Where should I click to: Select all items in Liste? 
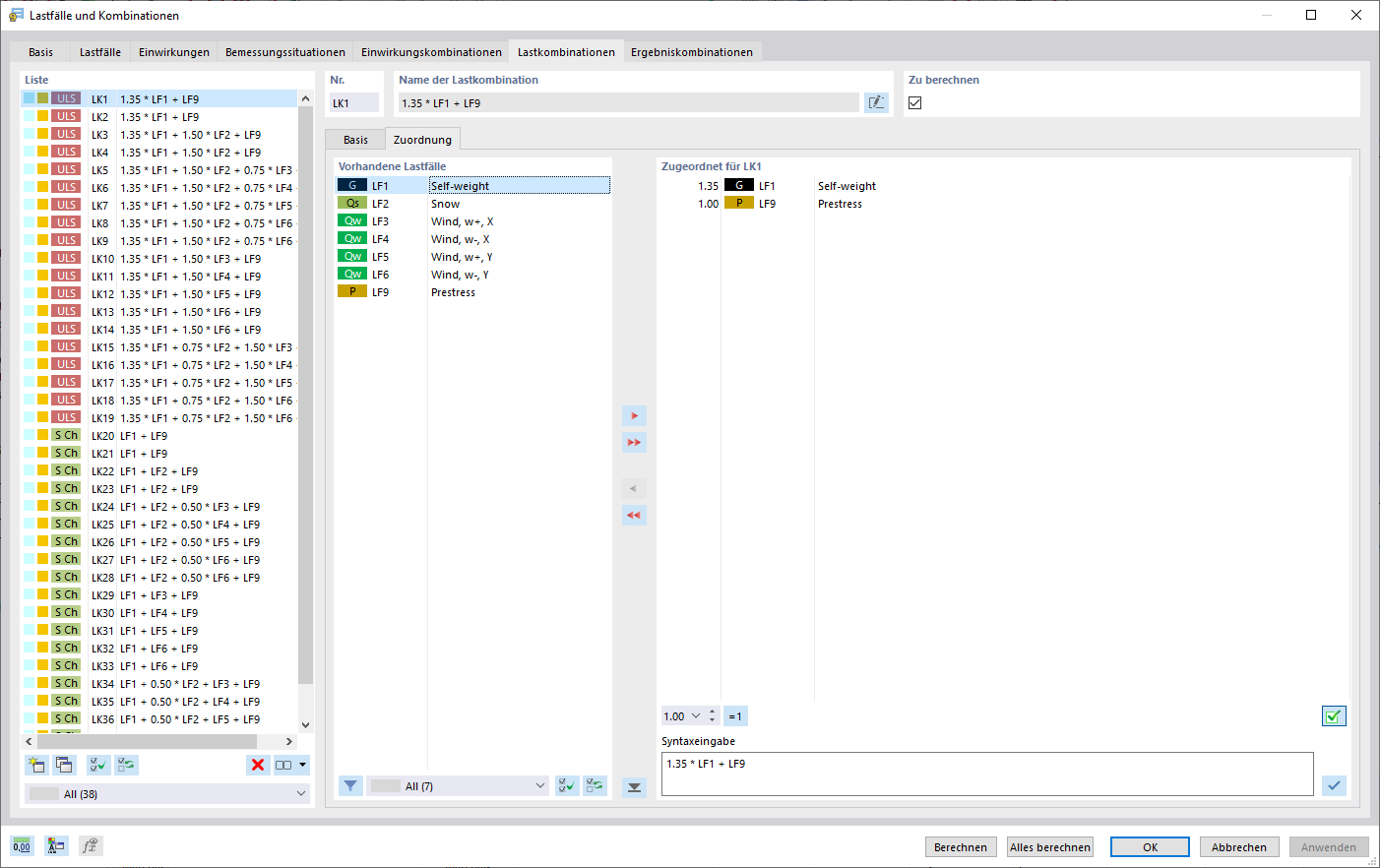[x=98, y=765]
